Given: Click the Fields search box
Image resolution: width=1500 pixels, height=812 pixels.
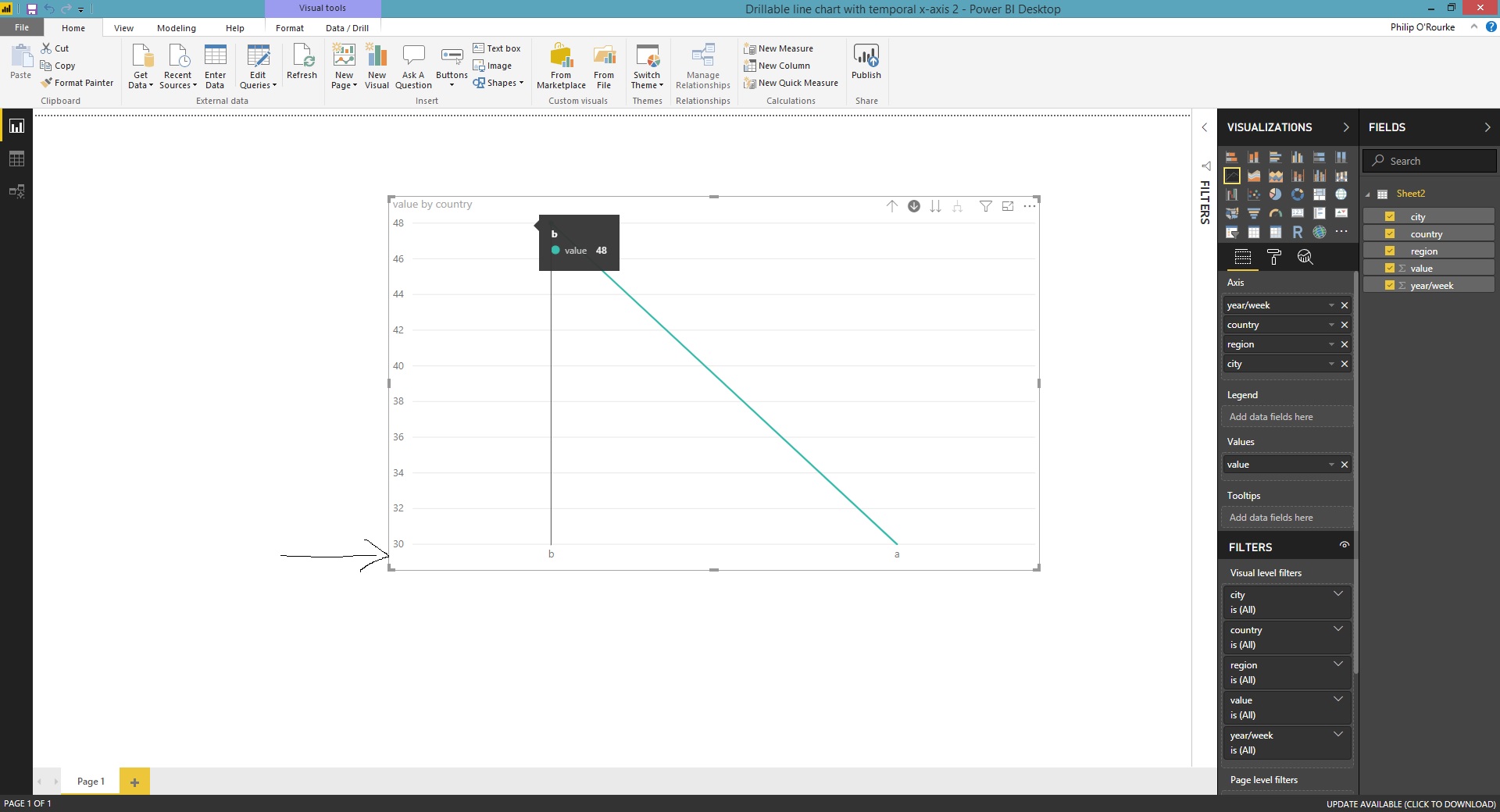Looking at the screenshot, I should click(1430, 161).
